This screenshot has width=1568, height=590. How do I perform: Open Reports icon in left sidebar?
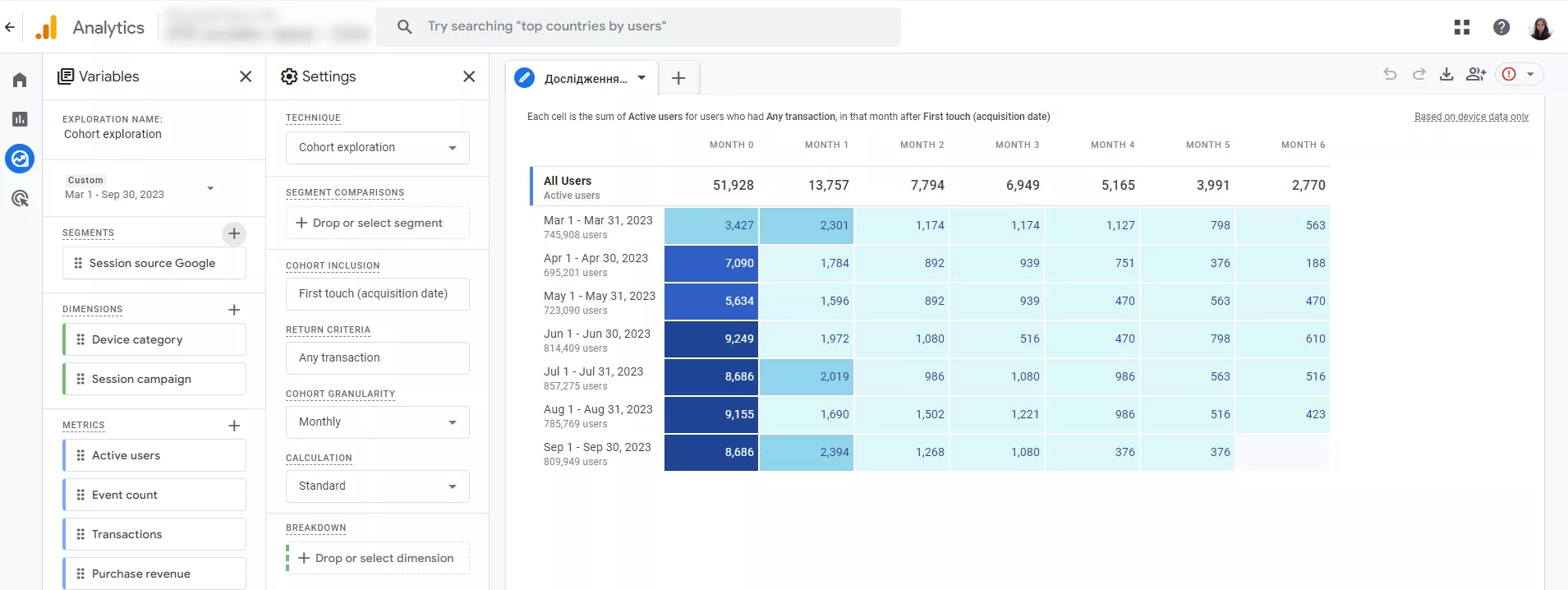pyautogui.click(x=20, y=119)
